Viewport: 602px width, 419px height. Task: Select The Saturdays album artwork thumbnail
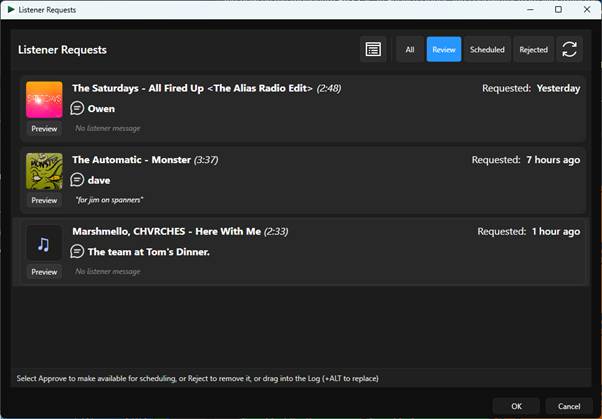point(44,99)
